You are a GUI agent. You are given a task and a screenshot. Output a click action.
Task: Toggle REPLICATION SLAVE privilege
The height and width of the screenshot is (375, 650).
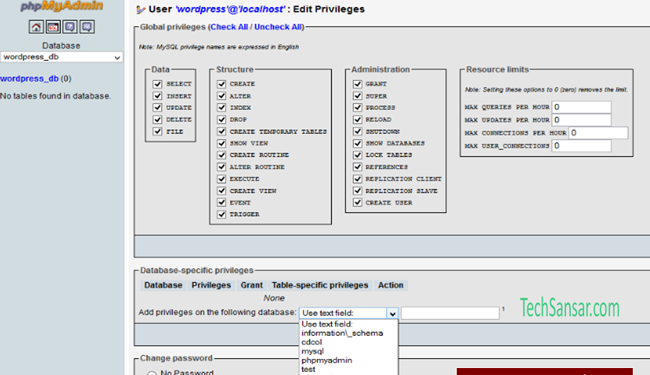(357, 191)
